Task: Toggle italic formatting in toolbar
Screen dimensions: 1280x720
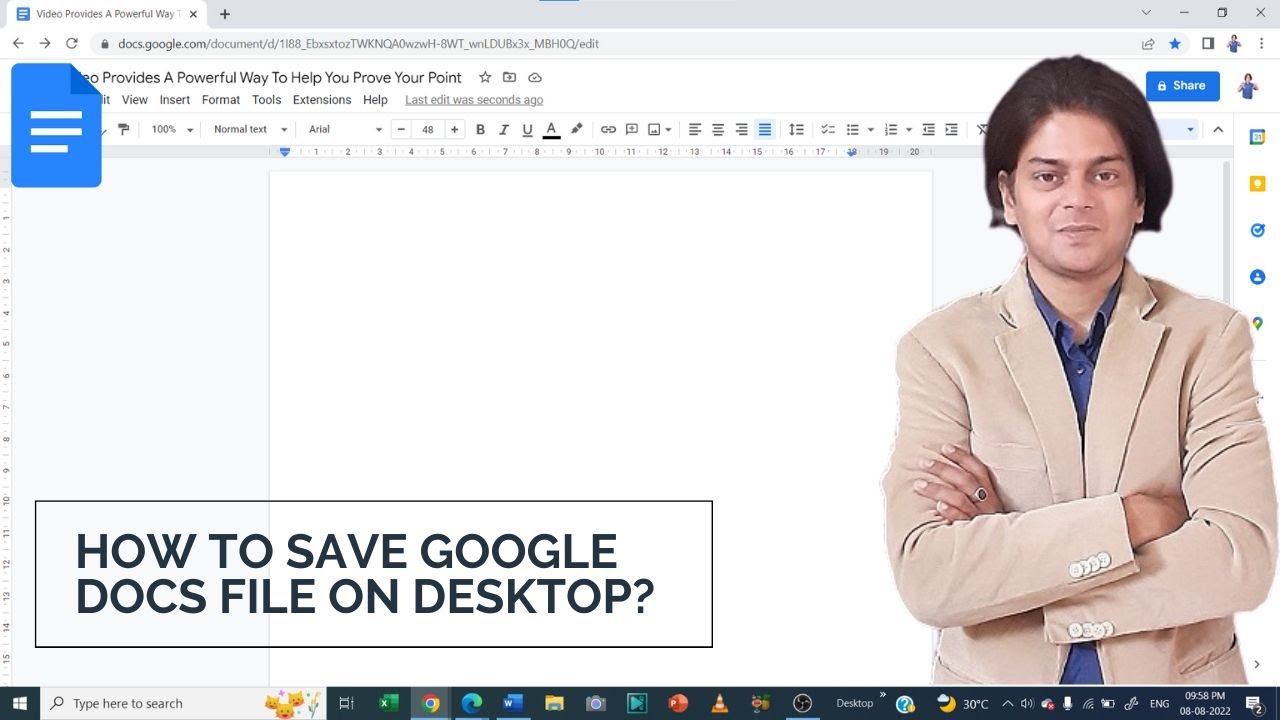Action: point(504,129)
